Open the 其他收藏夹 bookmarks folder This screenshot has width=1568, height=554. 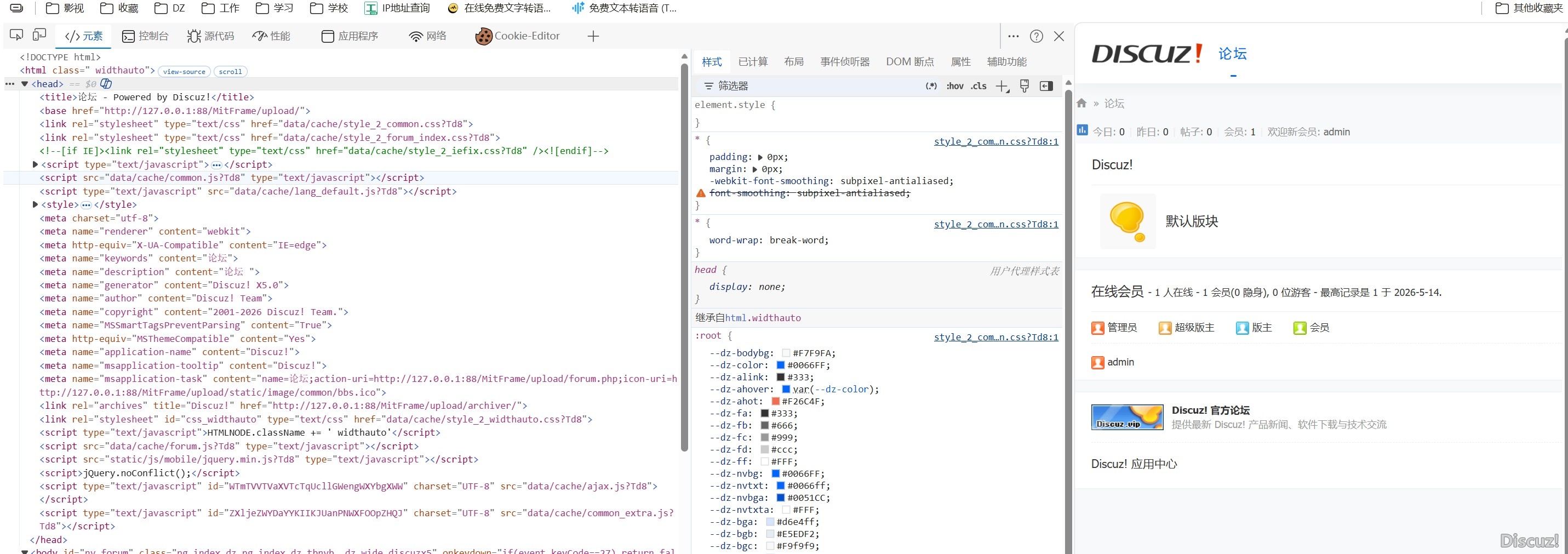pyautogui.click(x=1529, y=8)
